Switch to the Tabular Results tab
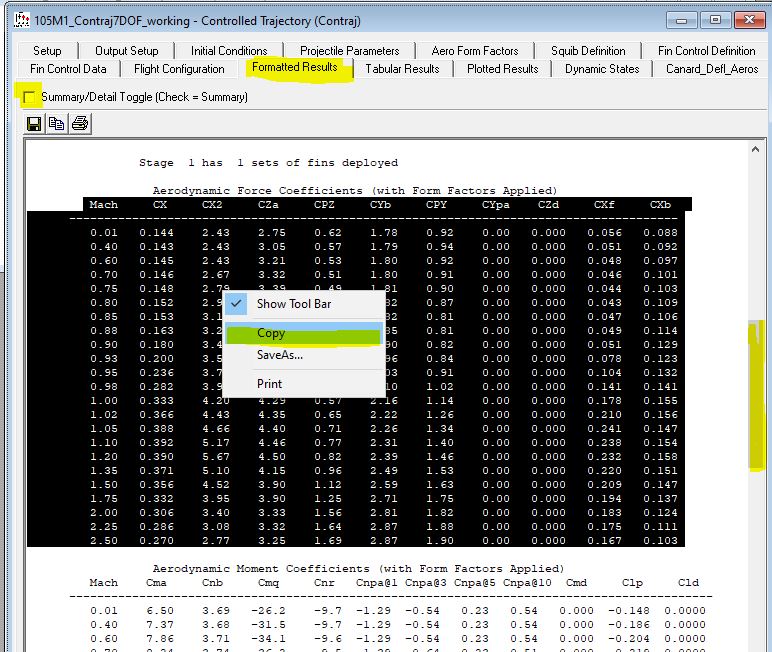Viewport: 772px width, 652px height. tap(401, 69)
